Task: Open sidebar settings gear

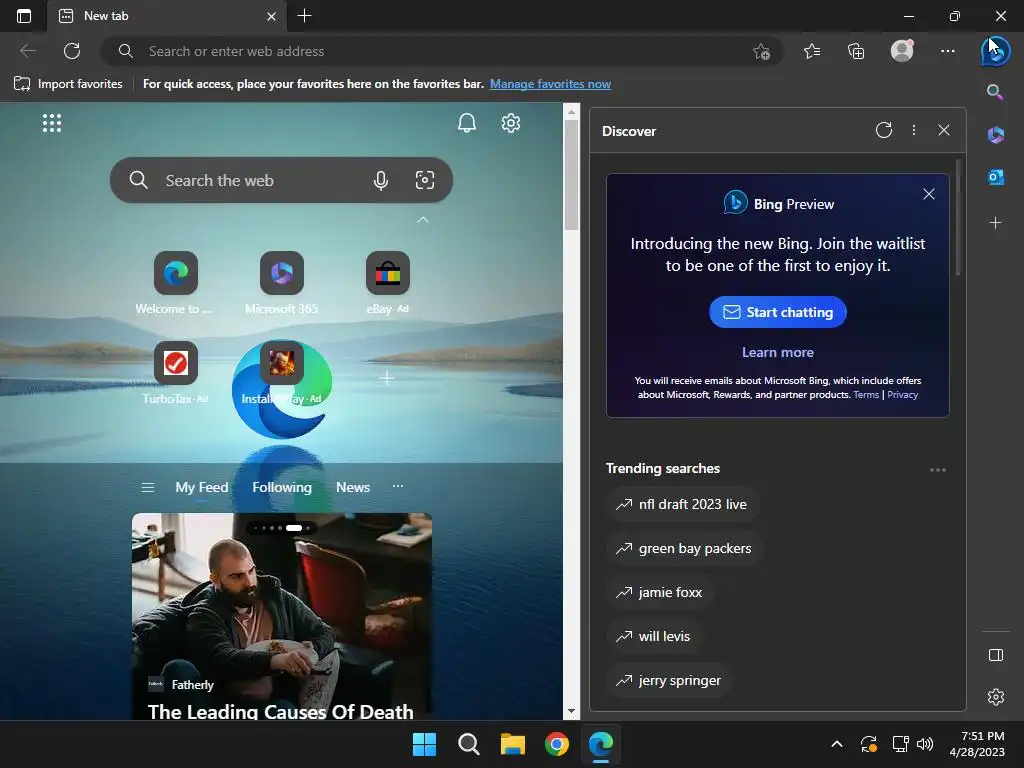Action: click(995, 697)
